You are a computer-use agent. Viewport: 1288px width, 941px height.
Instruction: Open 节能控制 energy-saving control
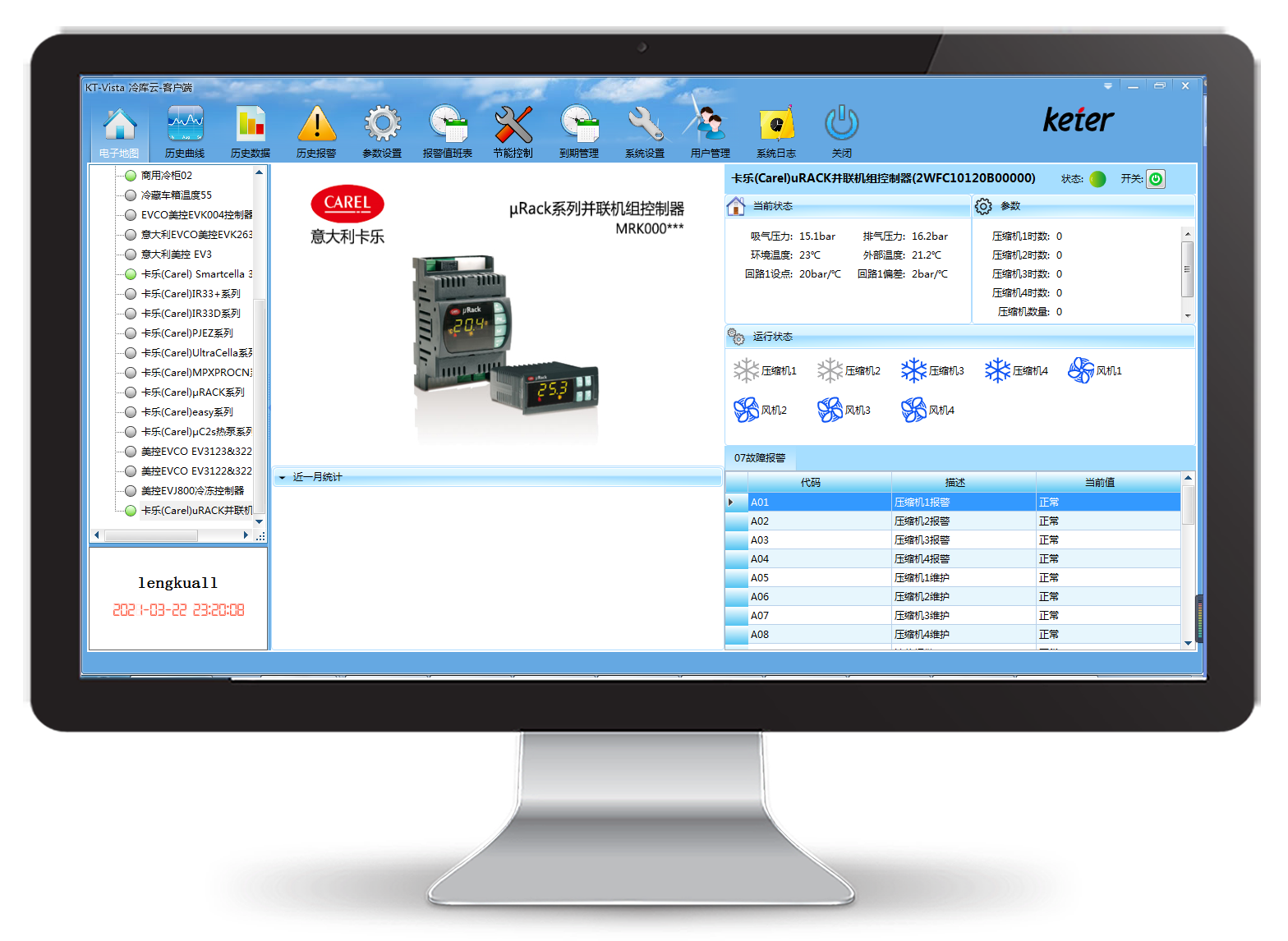513,131
